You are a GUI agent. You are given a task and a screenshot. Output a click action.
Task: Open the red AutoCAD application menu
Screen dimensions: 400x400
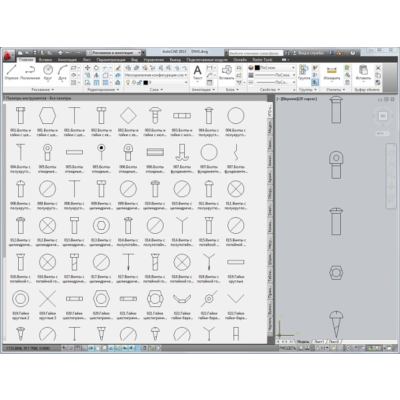click(x=9, y=54)
